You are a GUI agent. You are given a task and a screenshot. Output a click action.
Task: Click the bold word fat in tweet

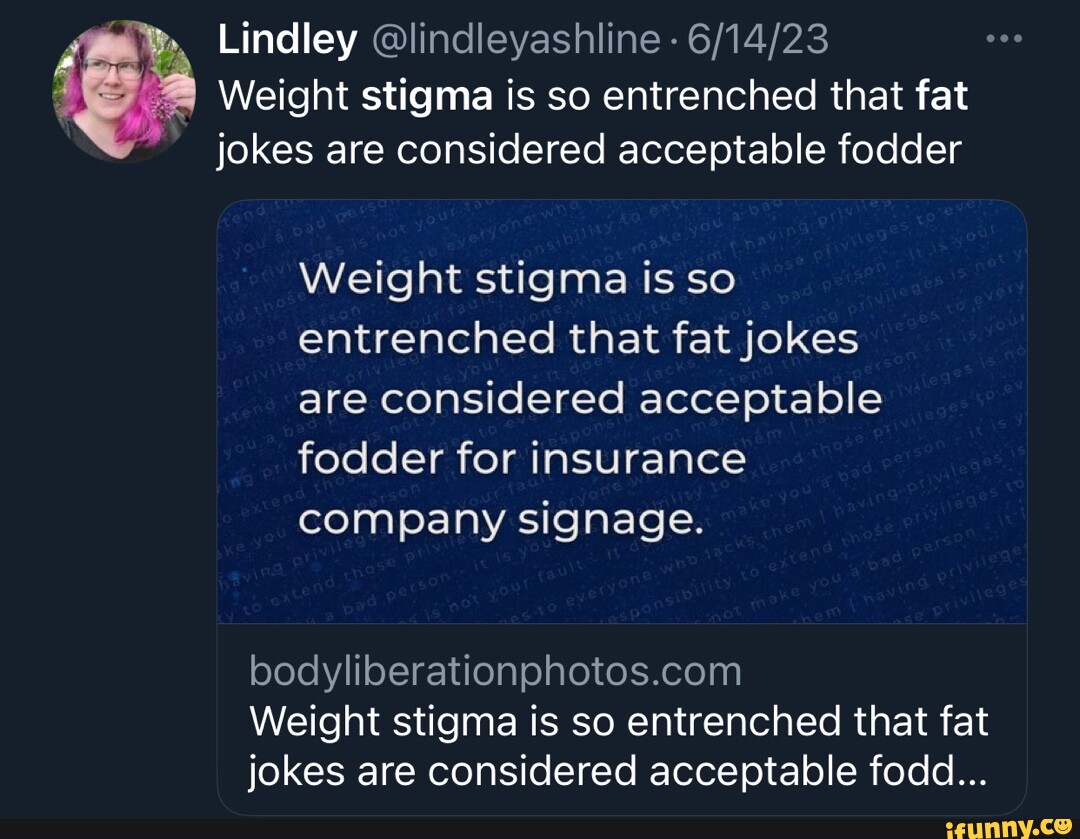click(x=941, y=96)
